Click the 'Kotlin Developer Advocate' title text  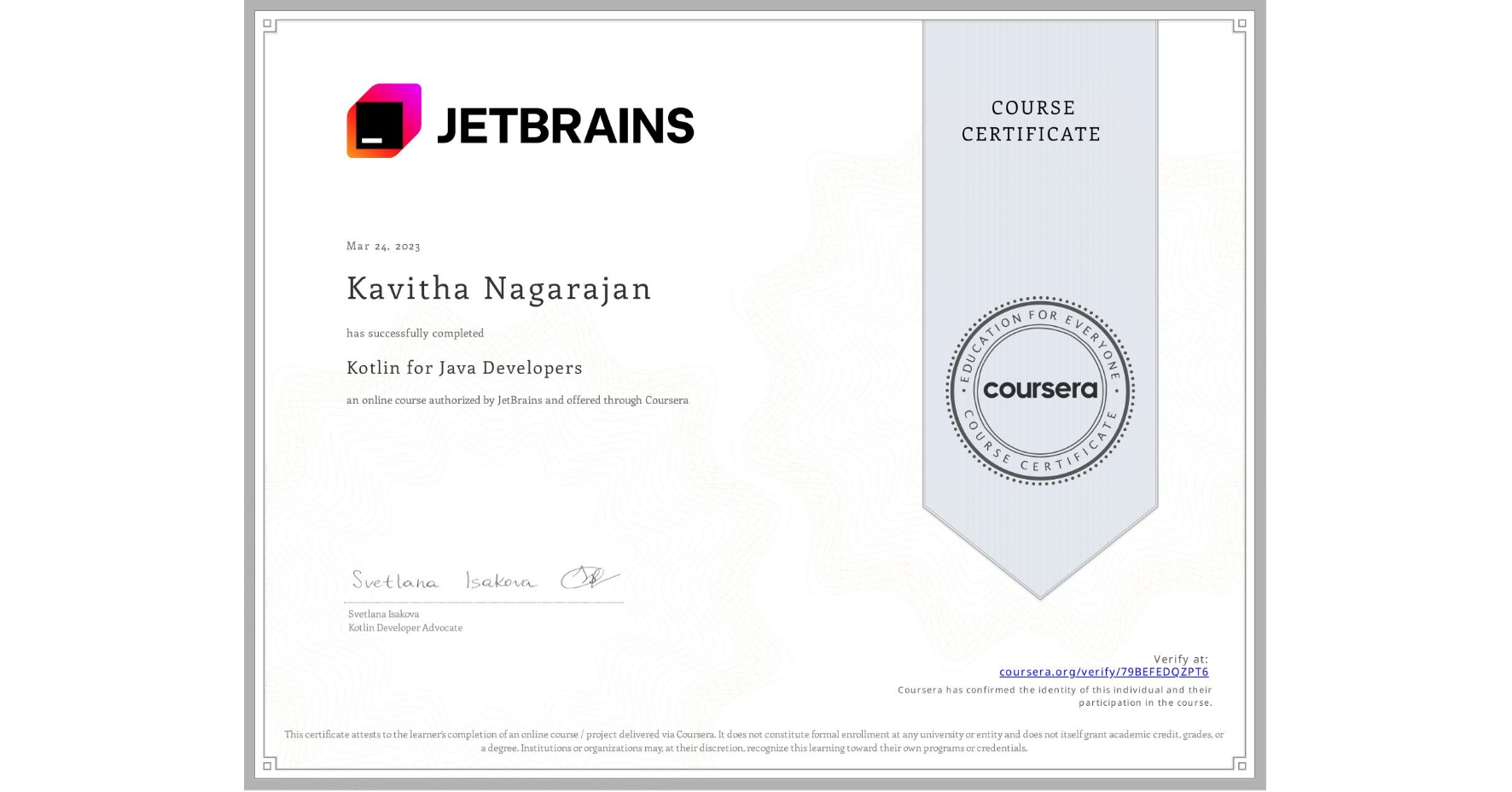click(404, 627)
